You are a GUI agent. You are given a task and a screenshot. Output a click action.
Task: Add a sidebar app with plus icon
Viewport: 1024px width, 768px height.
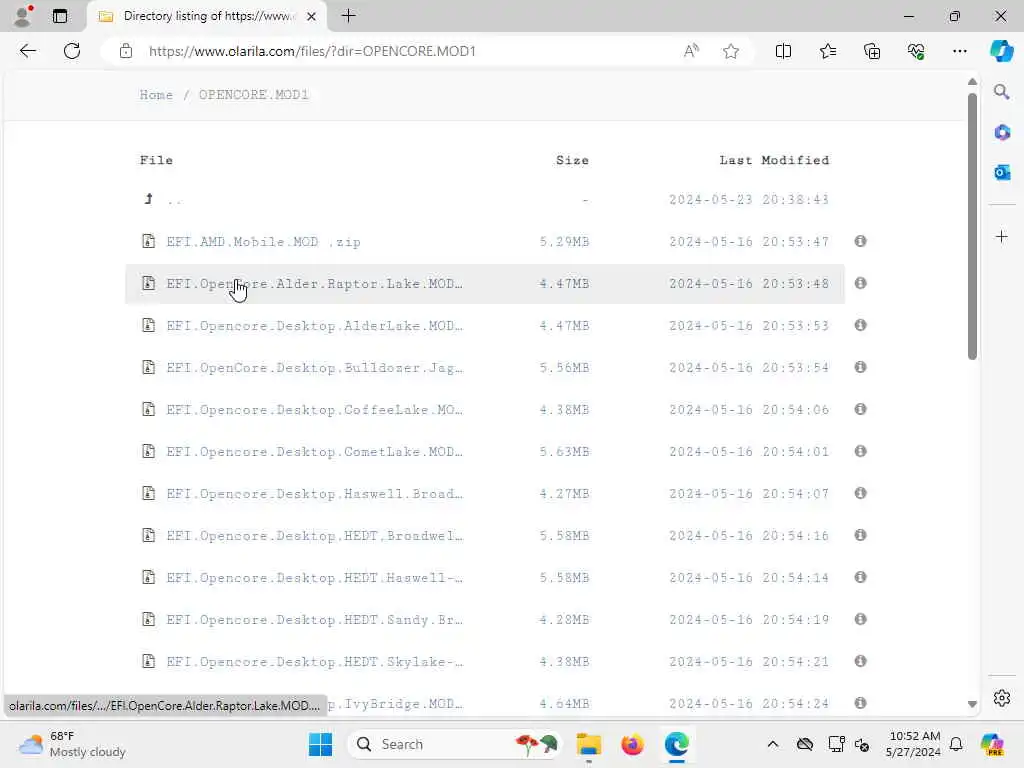pos(1002,236)
